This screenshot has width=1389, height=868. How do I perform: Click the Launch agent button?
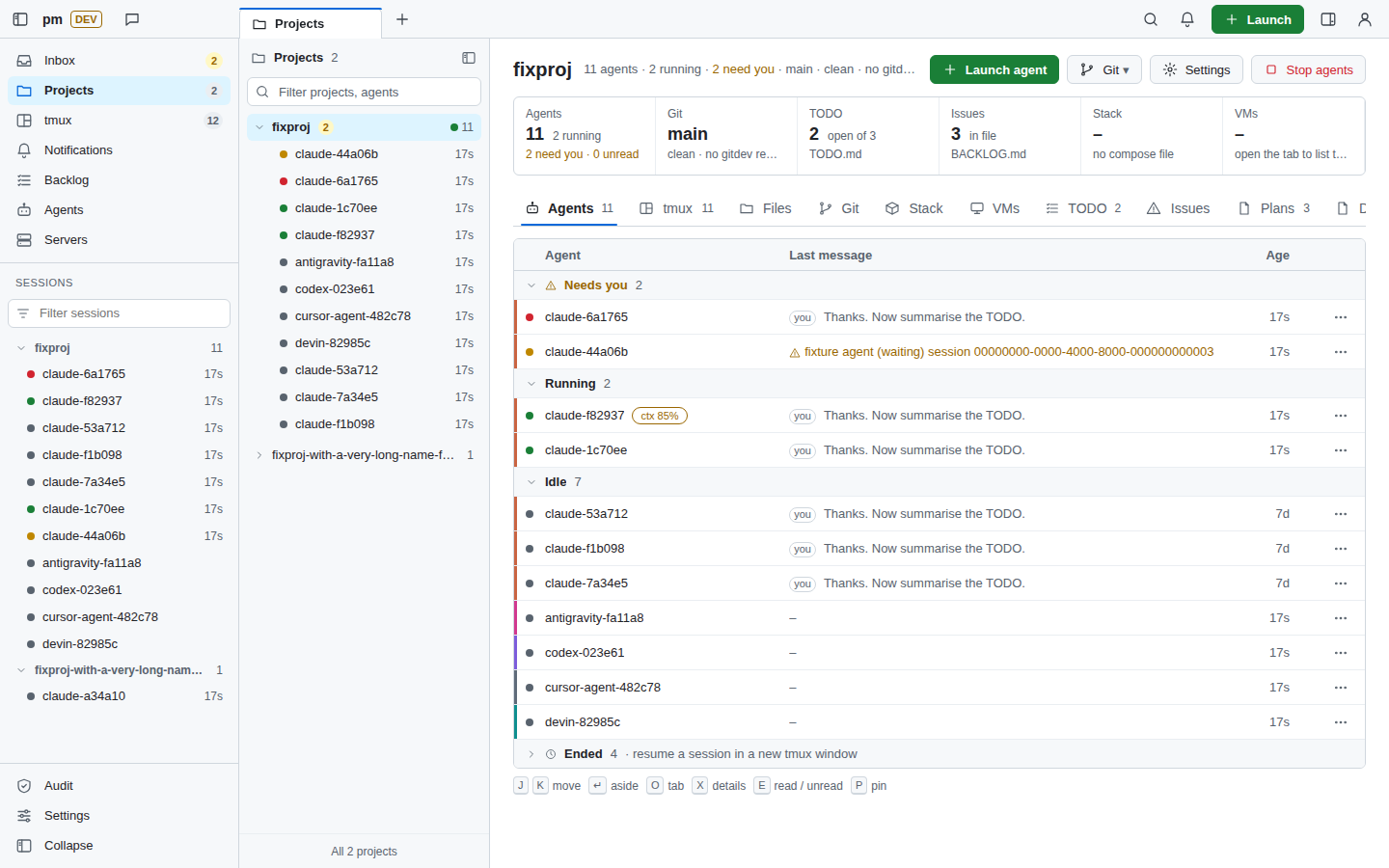pos(994,69)
